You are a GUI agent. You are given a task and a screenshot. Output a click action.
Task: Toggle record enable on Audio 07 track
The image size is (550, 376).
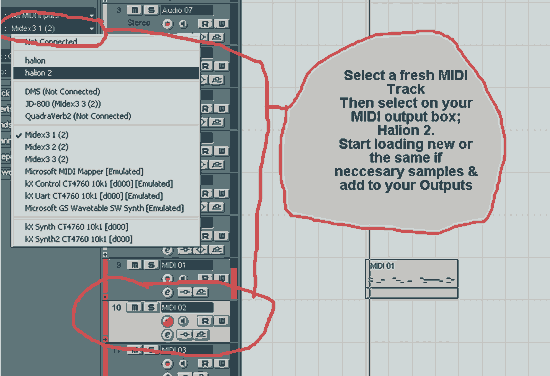(168, 24)
